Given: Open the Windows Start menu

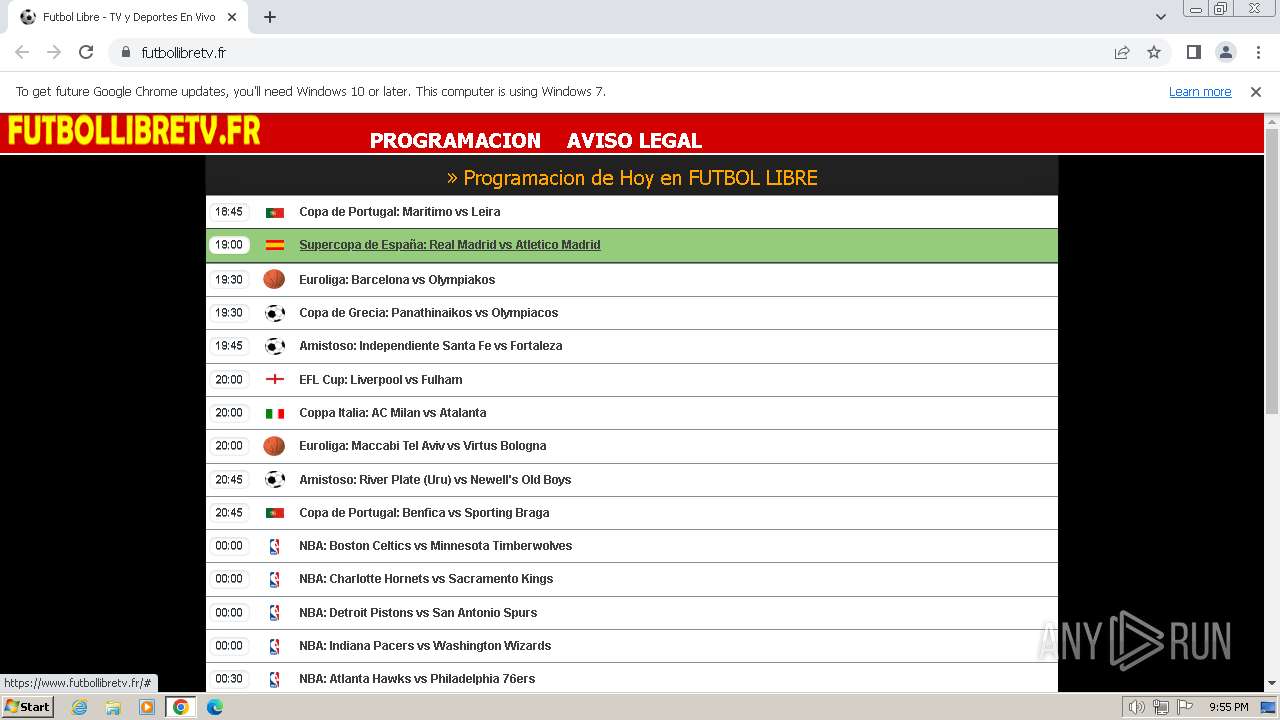Looking at the screenshot, I should click(27, 707).
